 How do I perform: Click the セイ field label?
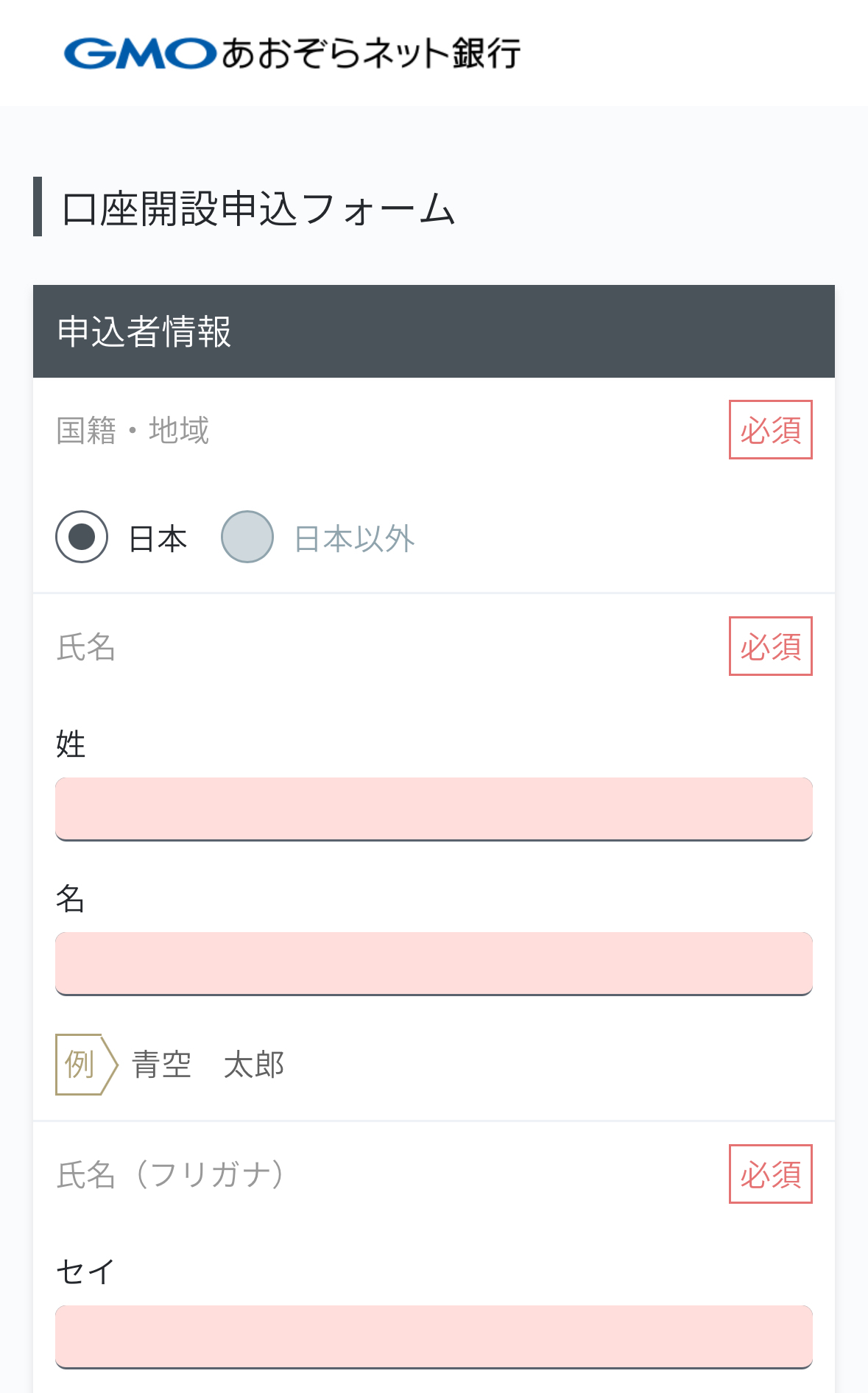pyautogui.click(x=85, y=1272)
